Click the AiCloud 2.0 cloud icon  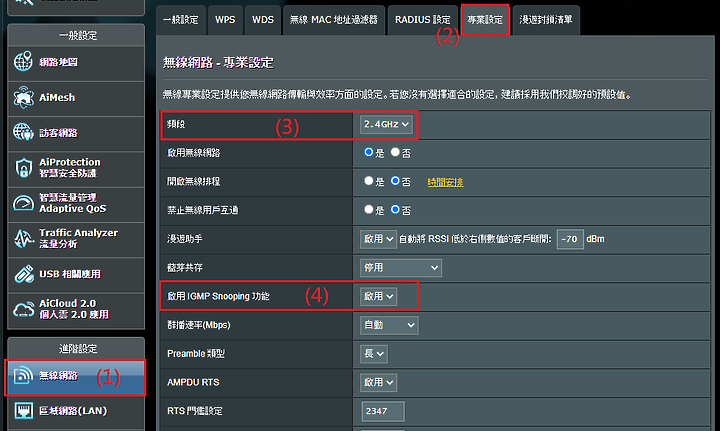(23, 309)
